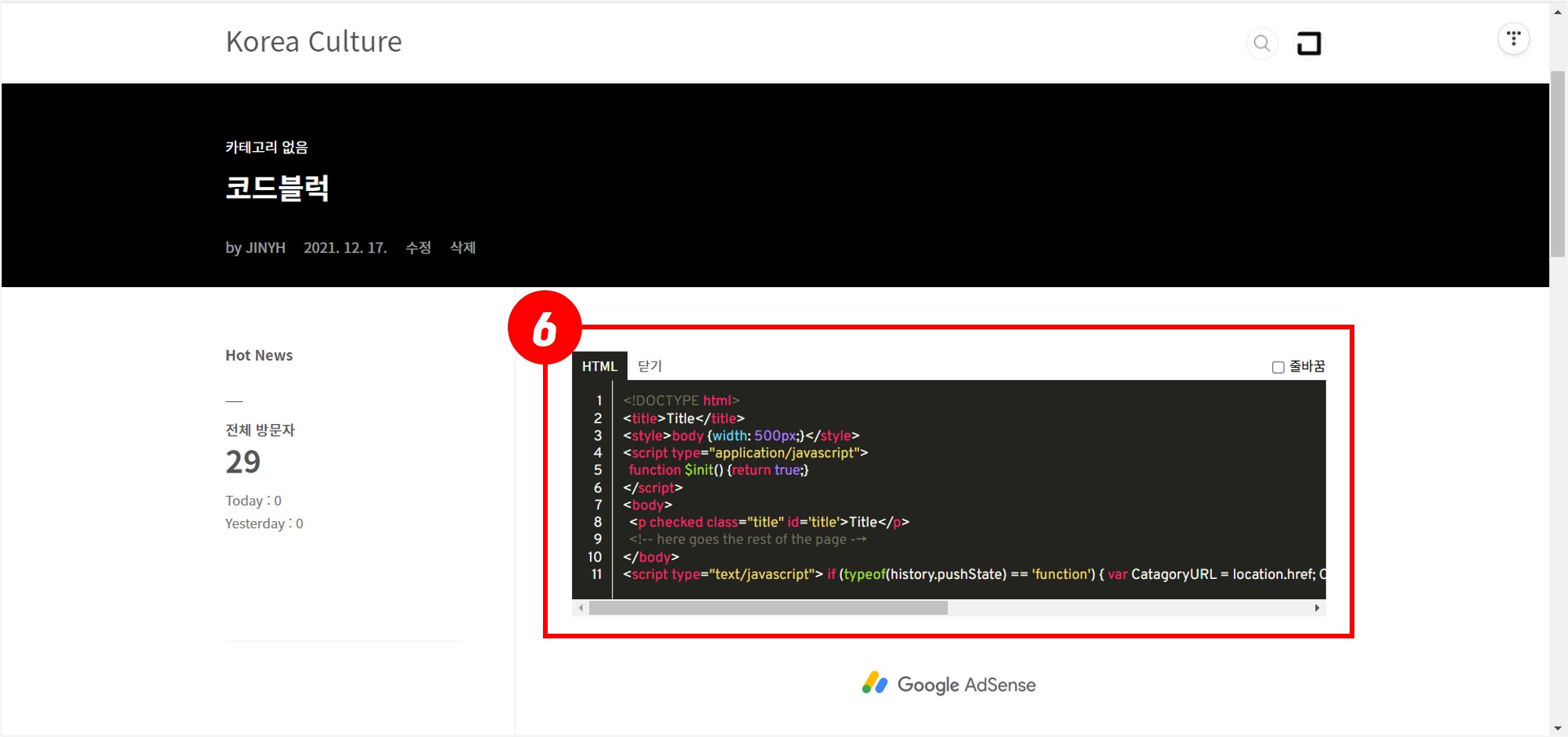Screen dimensions: 1568x737
Task: Click line number 11 in code gutter
Action: pos(596,574)
